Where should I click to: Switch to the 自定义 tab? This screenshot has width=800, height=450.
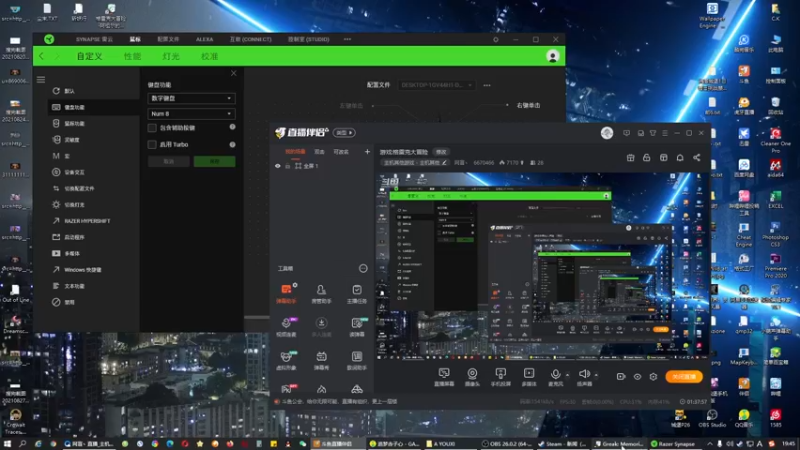pyautogui.click(x=89, y=56)
